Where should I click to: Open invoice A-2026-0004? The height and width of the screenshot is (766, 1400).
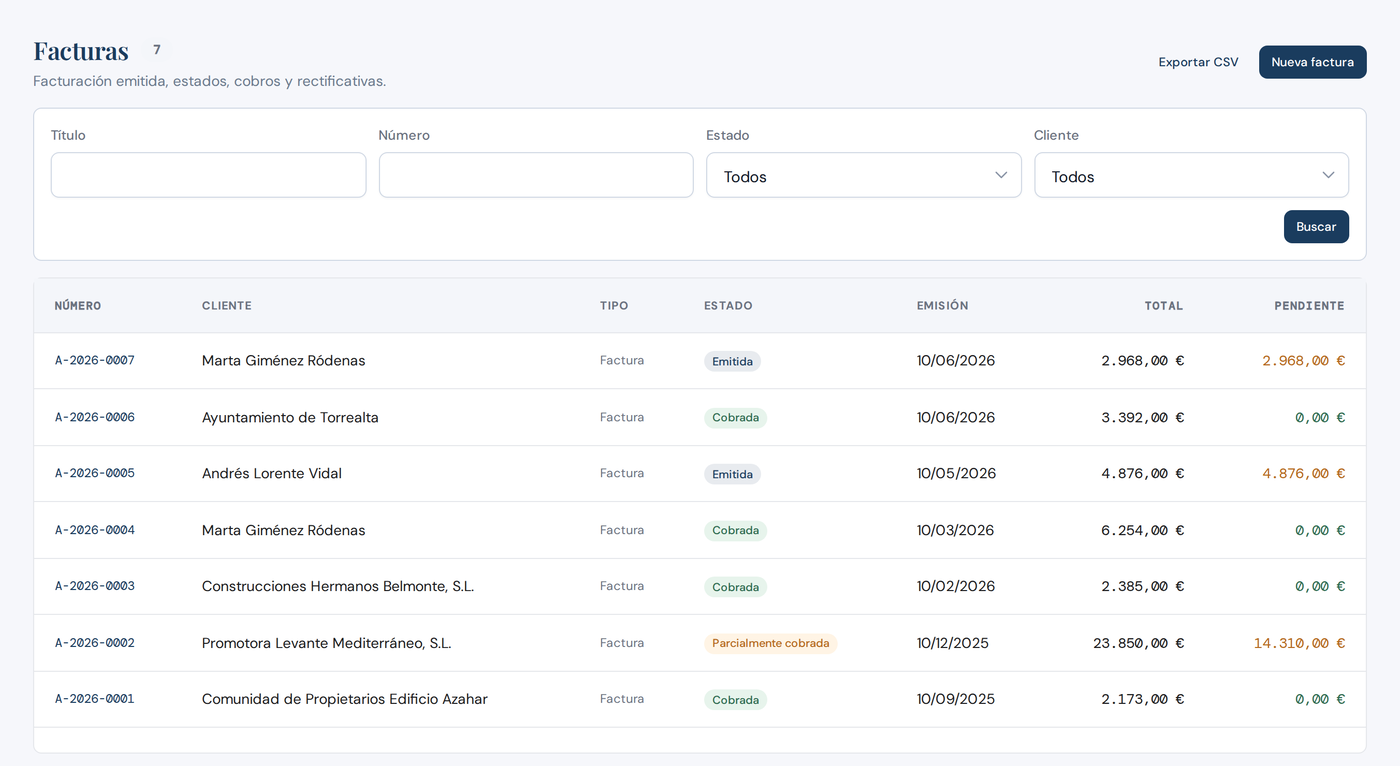[x=95, y=530]
